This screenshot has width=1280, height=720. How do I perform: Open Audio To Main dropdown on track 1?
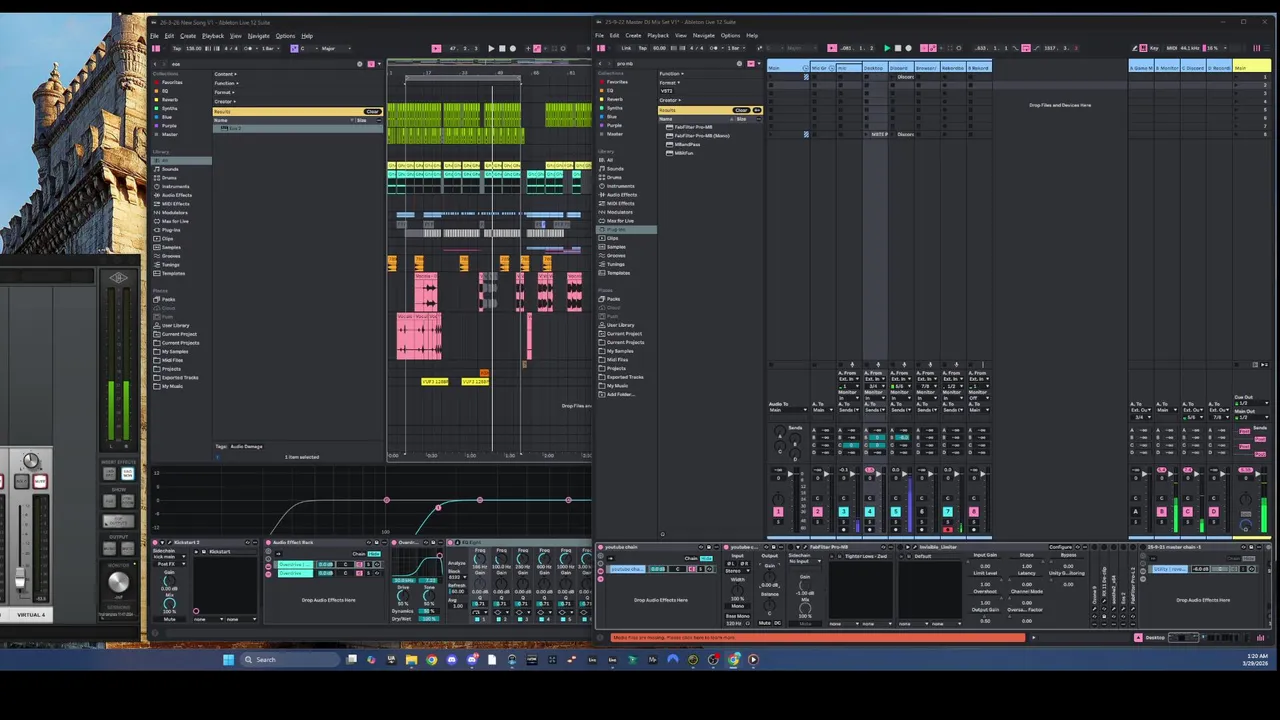point(788,410)
